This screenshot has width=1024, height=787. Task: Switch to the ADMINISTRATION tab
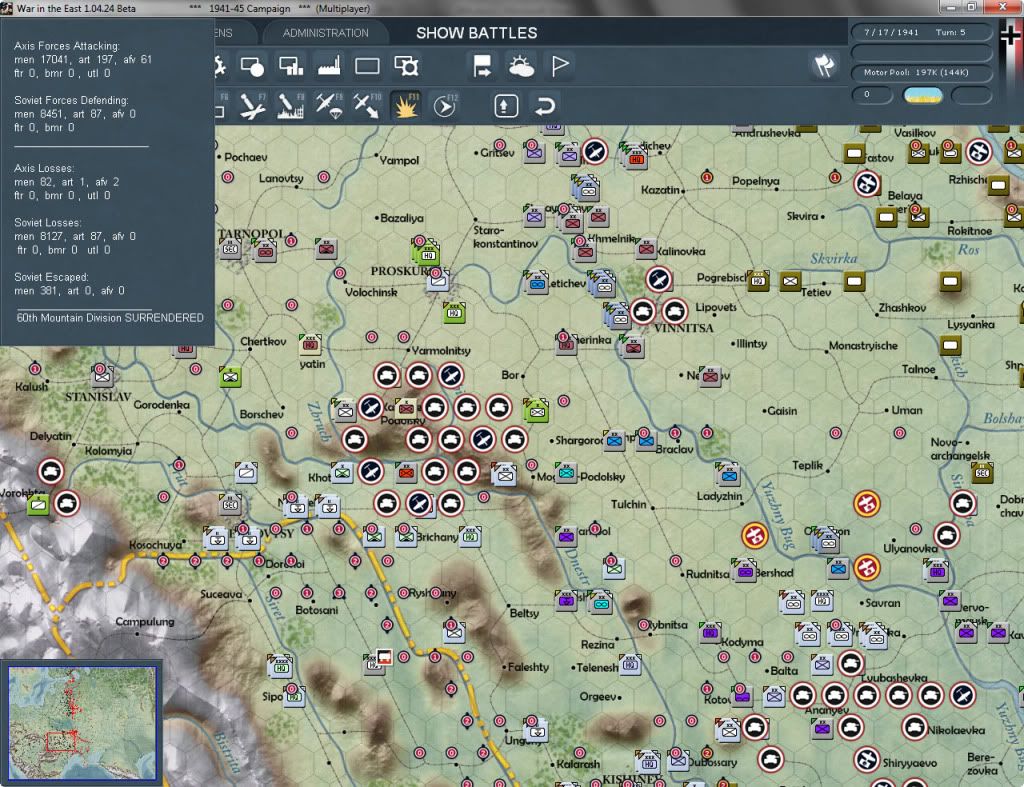point(325,33)
